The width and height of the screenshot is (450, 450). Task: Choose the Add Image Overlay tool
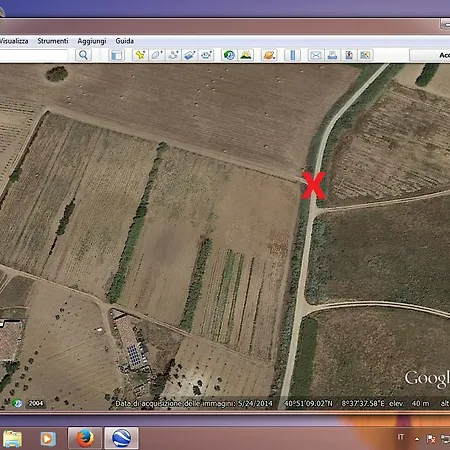coord(189,55)
